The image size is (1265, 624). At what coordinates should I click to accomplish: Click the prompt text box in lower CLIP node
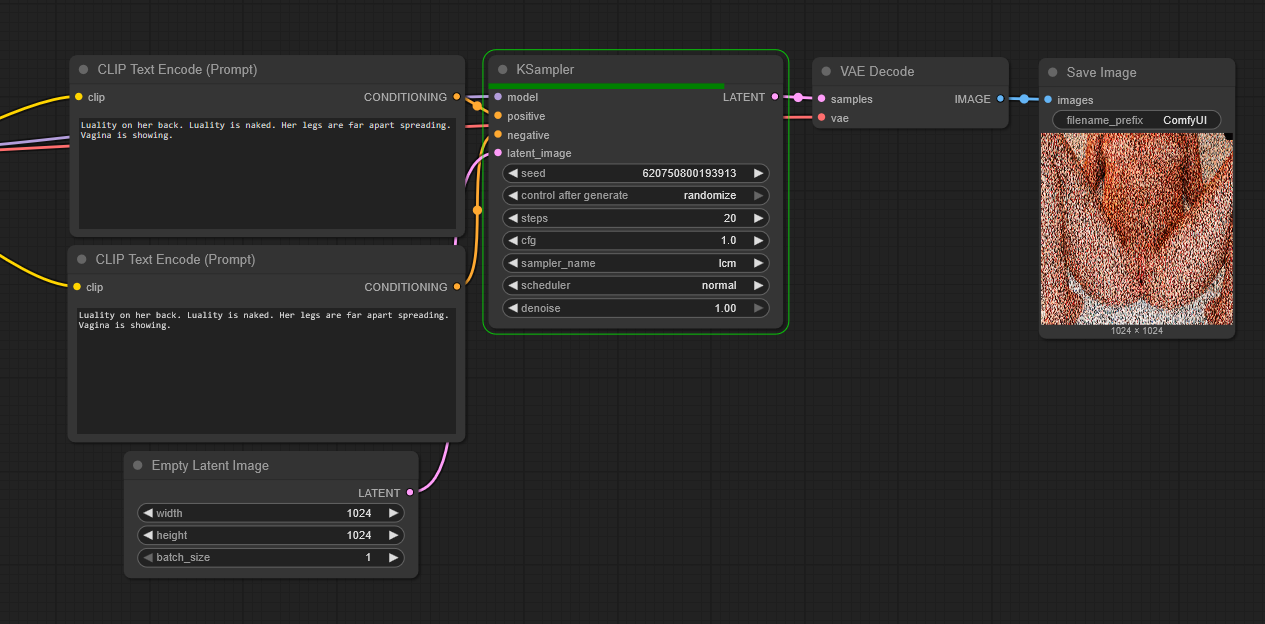pyautogui.click(x=267, y=370)
